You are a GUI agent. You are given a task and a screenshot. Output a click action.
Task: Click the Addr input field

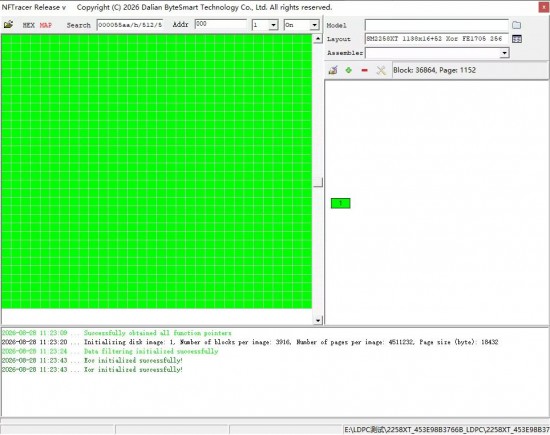(221, 24)
